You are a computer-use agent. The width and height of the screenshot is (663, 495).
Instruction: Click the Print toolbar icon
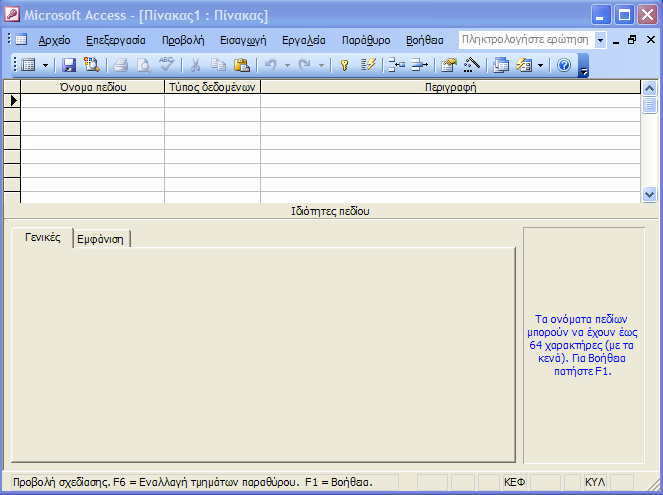tap(121, 65)
